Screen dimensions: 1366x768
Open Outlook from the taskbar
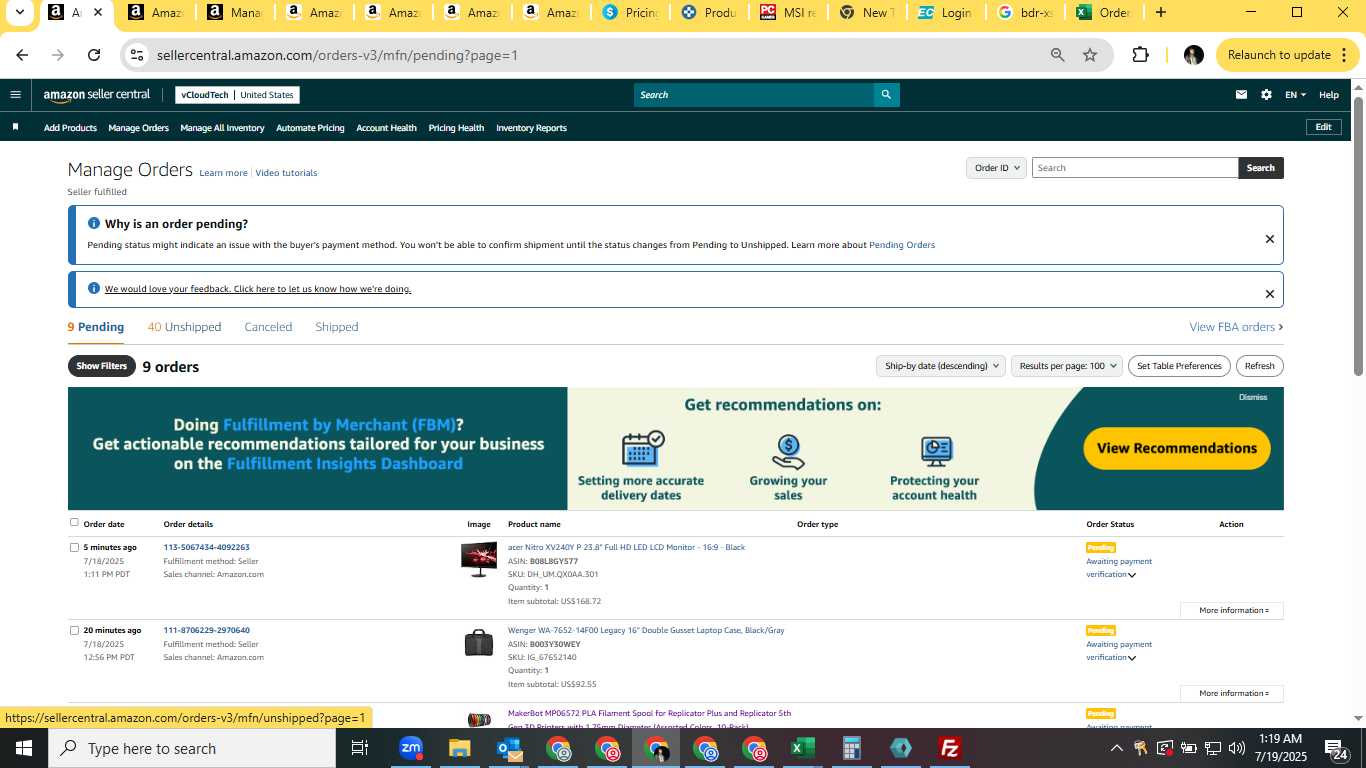click(509, 748)
